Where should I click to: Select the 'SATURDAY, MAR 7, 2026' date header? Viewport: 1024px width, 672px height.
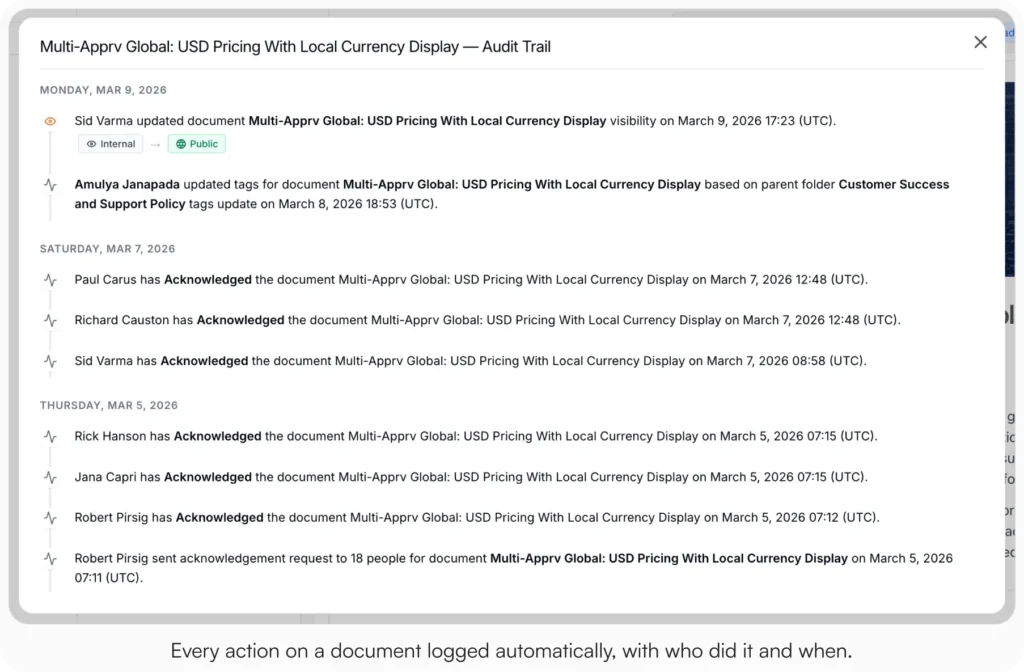click(108, 249)
